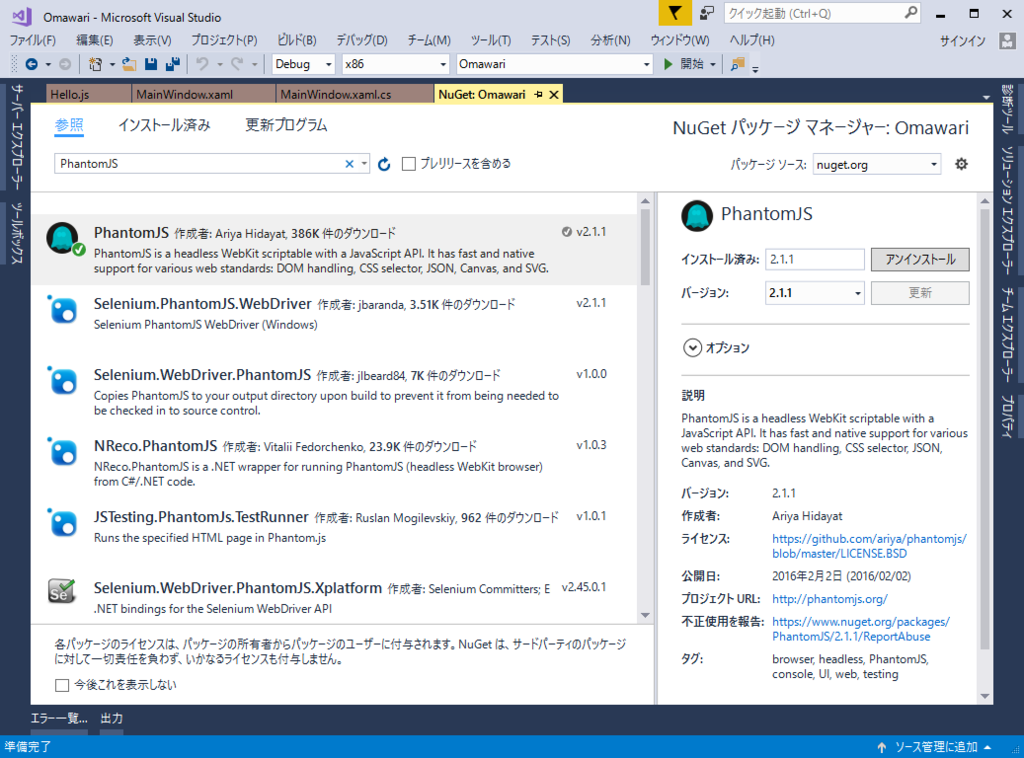Image resolution: width=1024 pixels, height=758 pixels.
Task: Toggle プレリリースを含める checkbox
Action: 409,164
